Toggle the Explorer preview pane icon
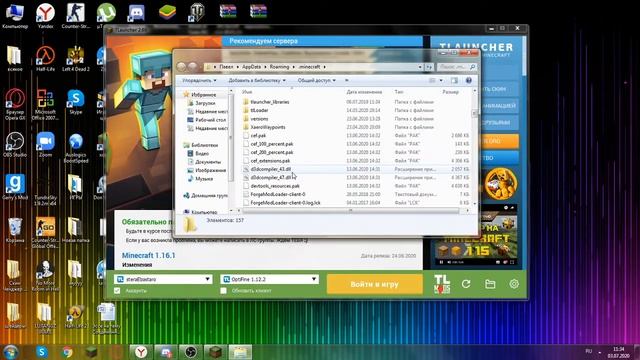640x360 pixels. point(454,80)
